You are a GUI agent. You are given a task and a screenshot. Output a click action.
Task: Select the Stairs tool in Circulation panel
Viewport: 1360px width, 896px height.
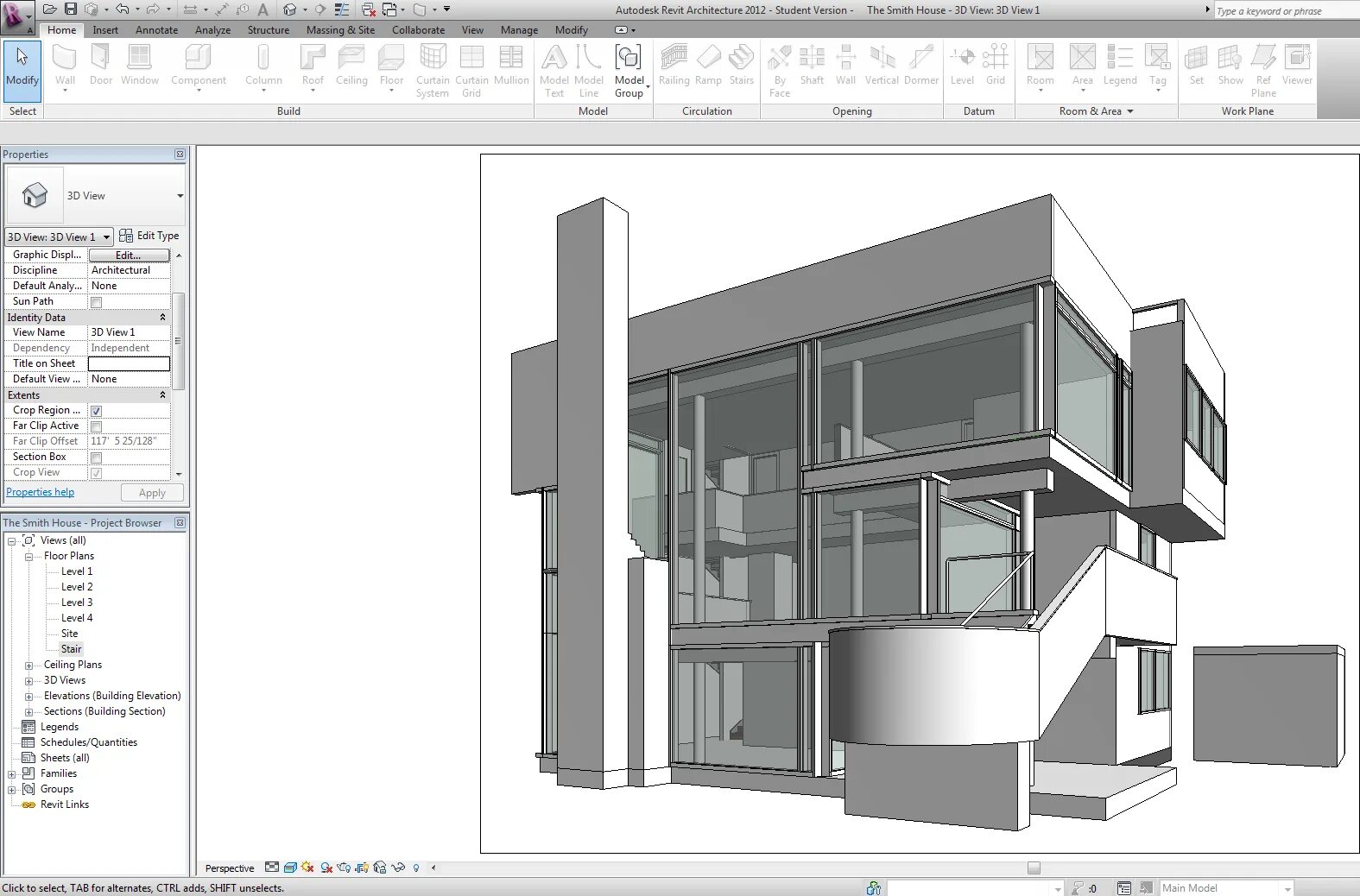[741, 66]
